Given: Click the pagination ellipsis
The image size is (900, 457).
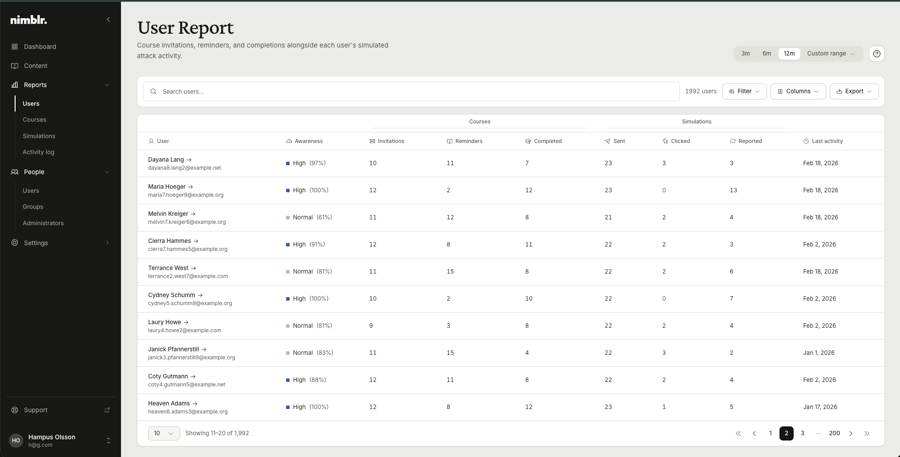Looking at the screenshot, I should pyautogui.click(x=818, y=433).
